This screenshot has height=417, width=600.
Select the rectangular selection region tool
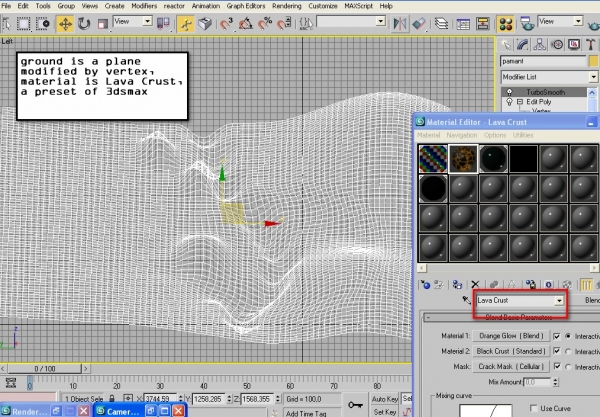click(23, 24)
